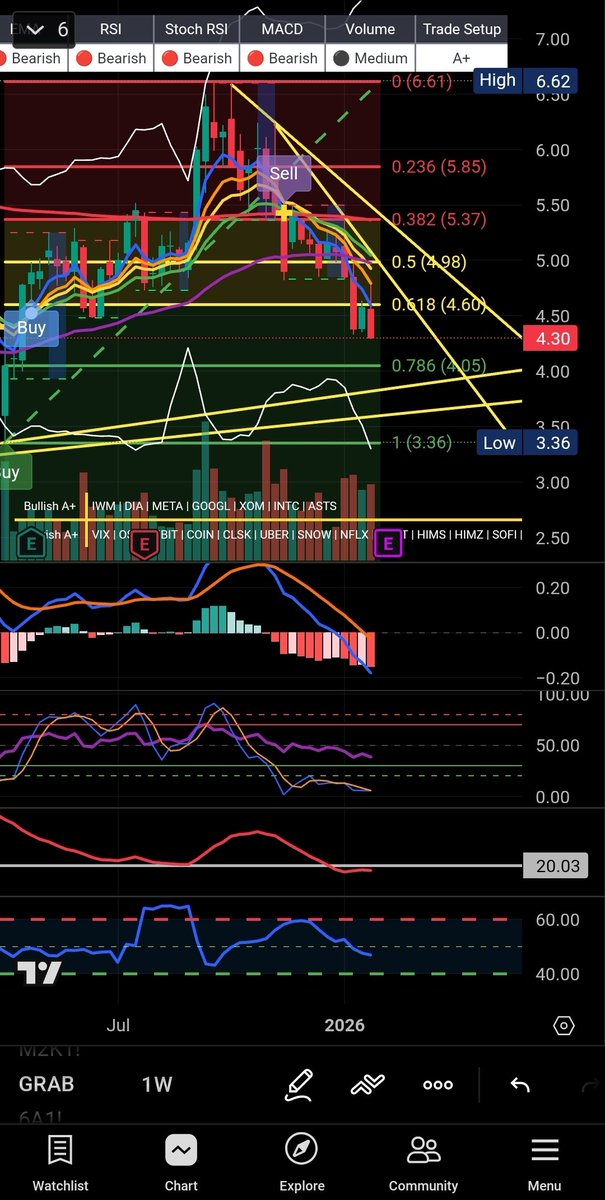This screenshot has height=1200, width=605.
Task: Switch to the Explore tab
Action: click(302, 1162)
